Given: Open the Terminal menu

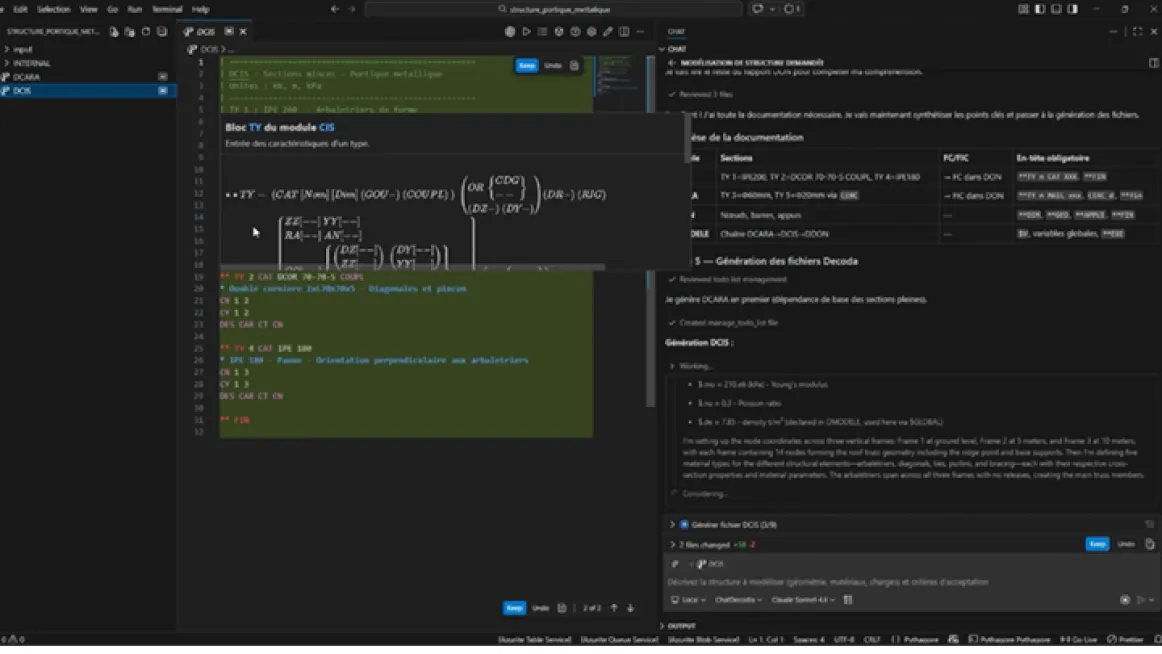Looking at the screenshot, I should [x=167, y=9].
